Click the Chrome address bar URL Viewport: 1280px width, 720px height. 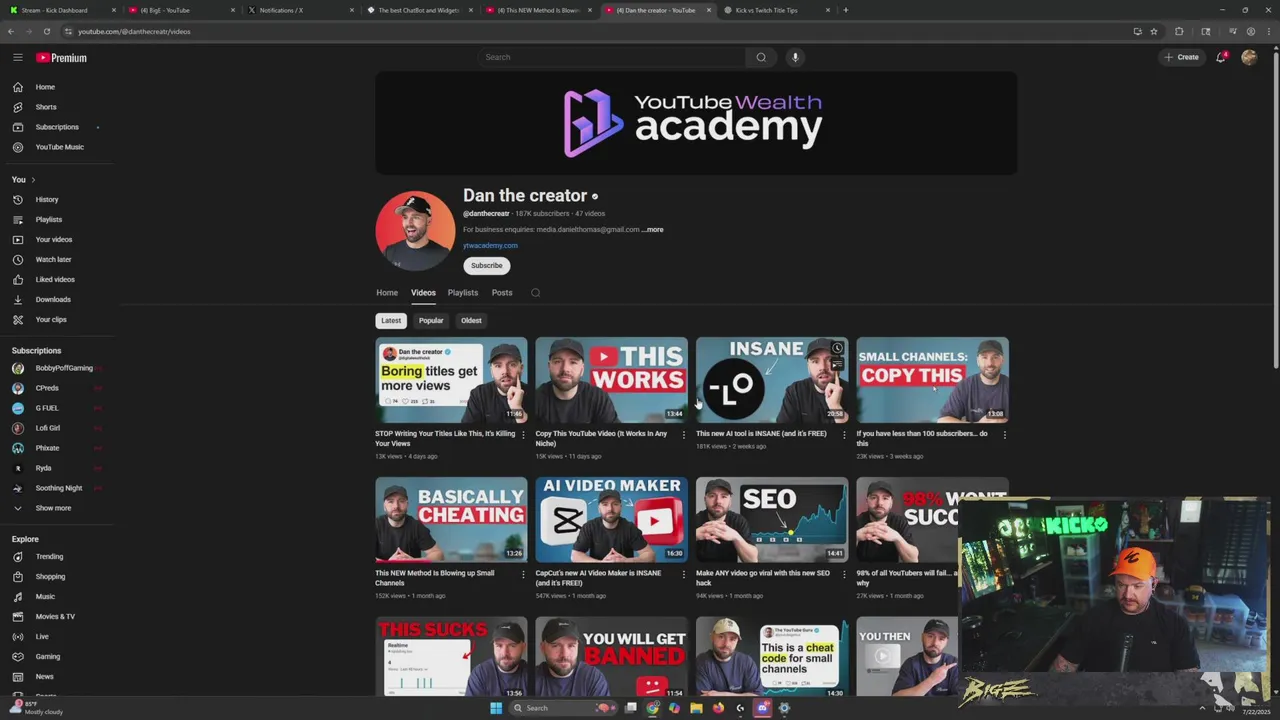click(x=134, y=31)
